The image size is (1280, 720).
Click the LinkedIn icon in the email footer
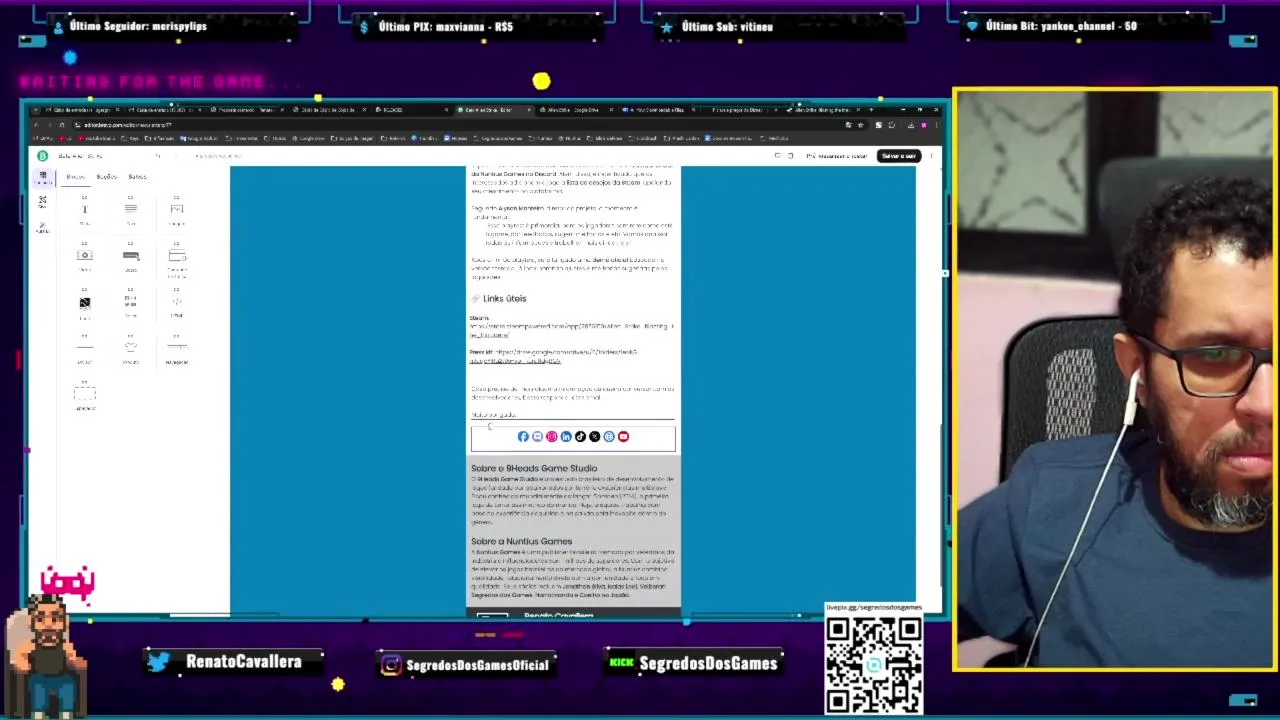[x=566, y=437]
